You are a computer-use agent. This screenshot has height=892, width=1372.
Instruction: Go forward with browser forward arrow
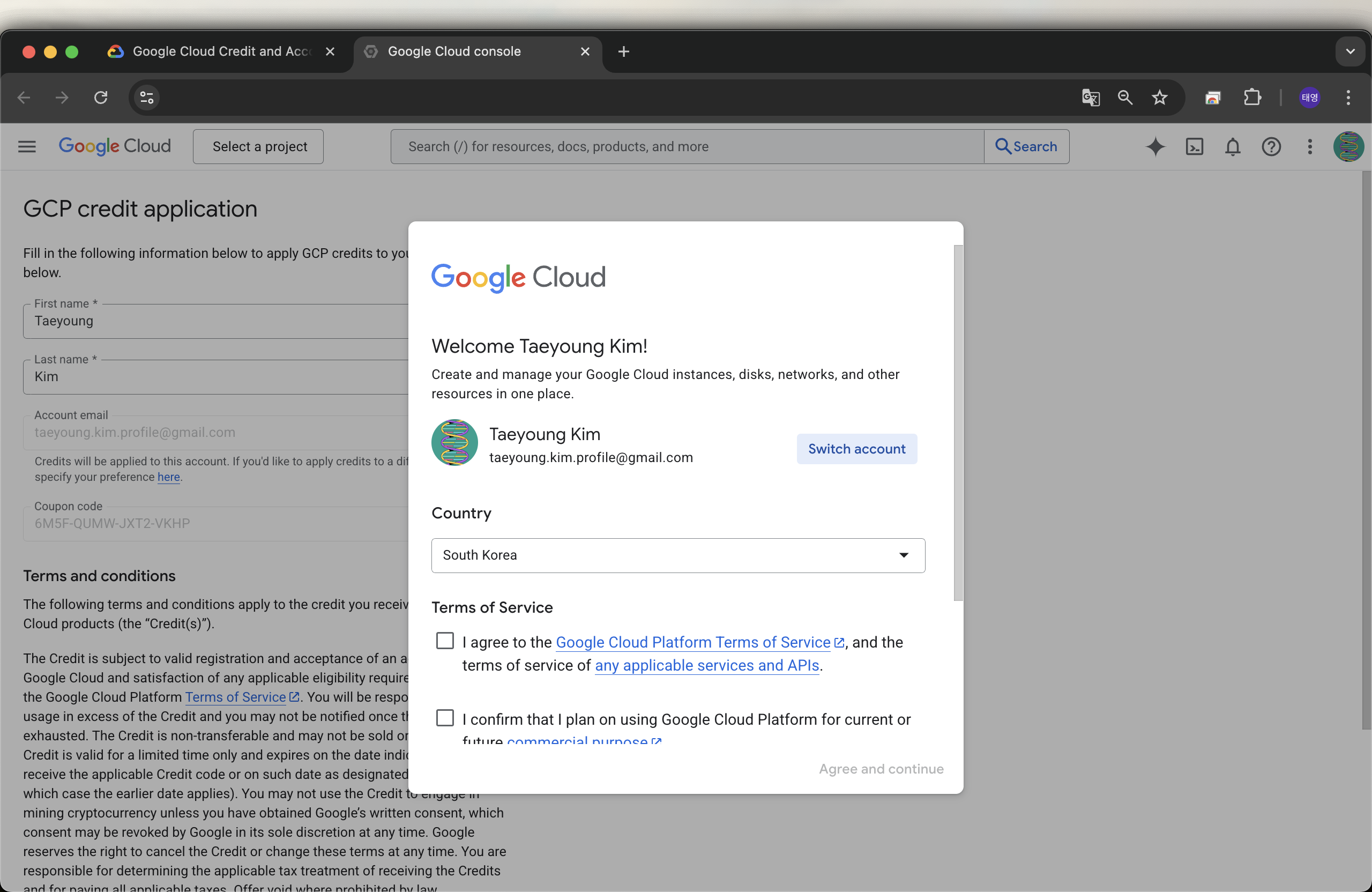[62, 98]
